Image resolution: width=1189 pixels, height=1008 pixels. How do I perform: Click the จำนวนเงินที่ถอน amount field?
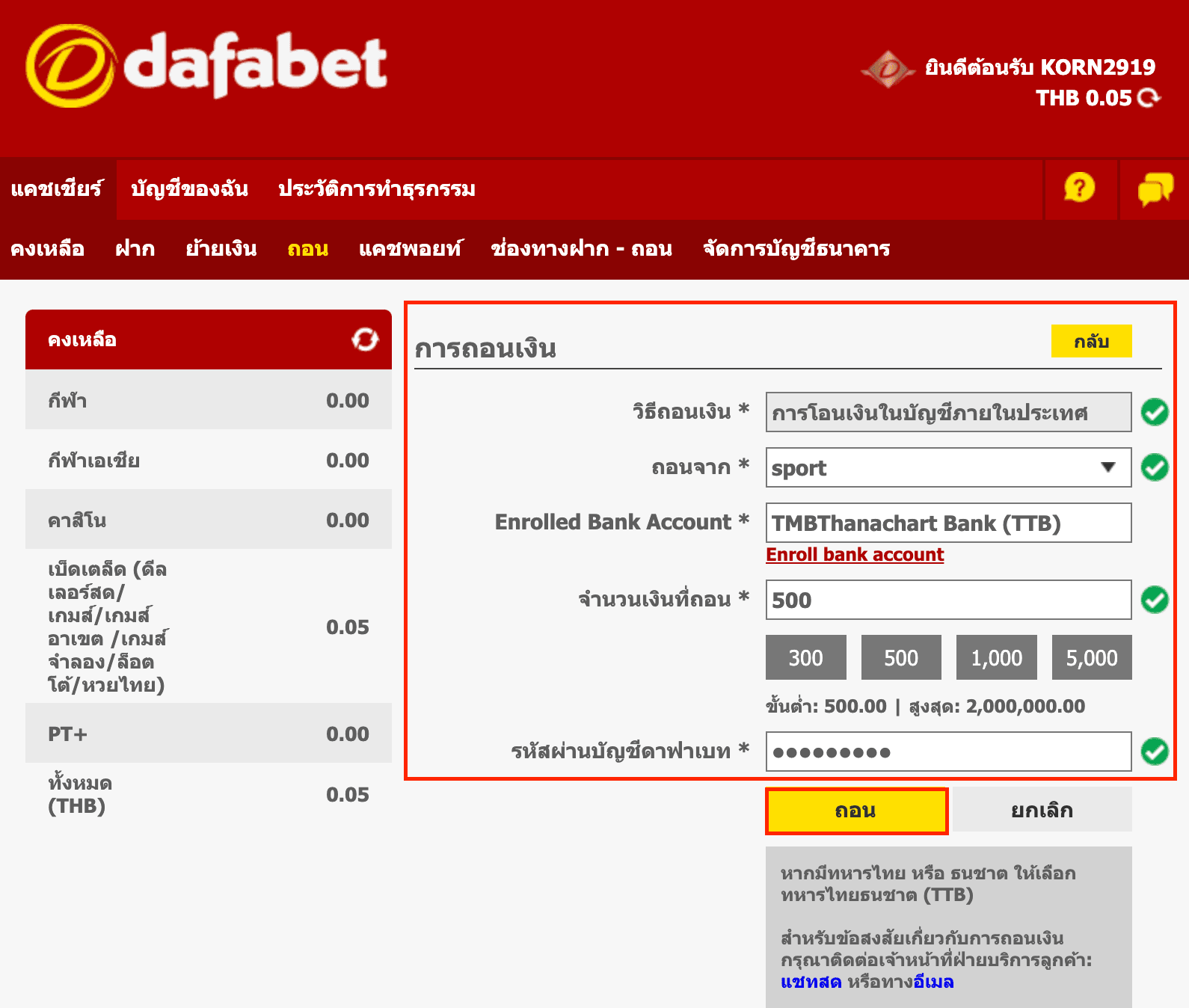pyautogui.click(x=948, y=600)
